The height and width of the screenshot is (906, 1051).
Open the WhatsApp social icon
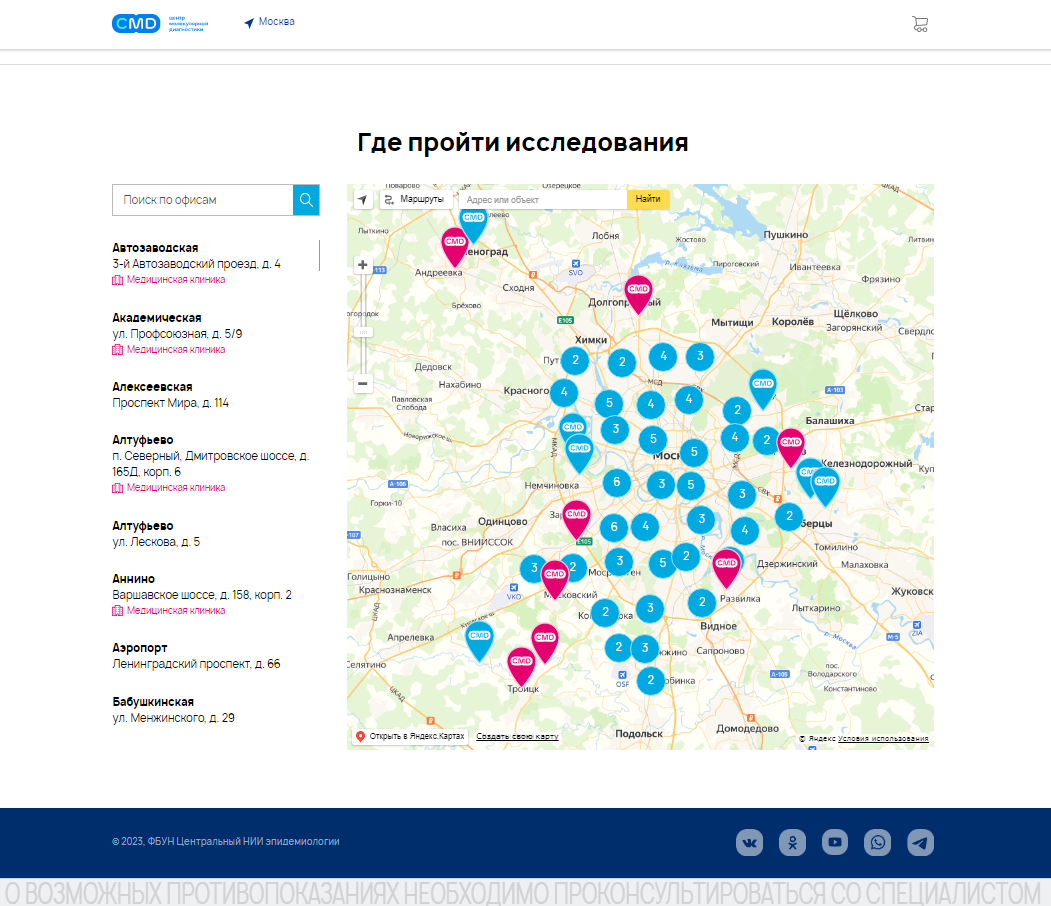coord(877,842)
